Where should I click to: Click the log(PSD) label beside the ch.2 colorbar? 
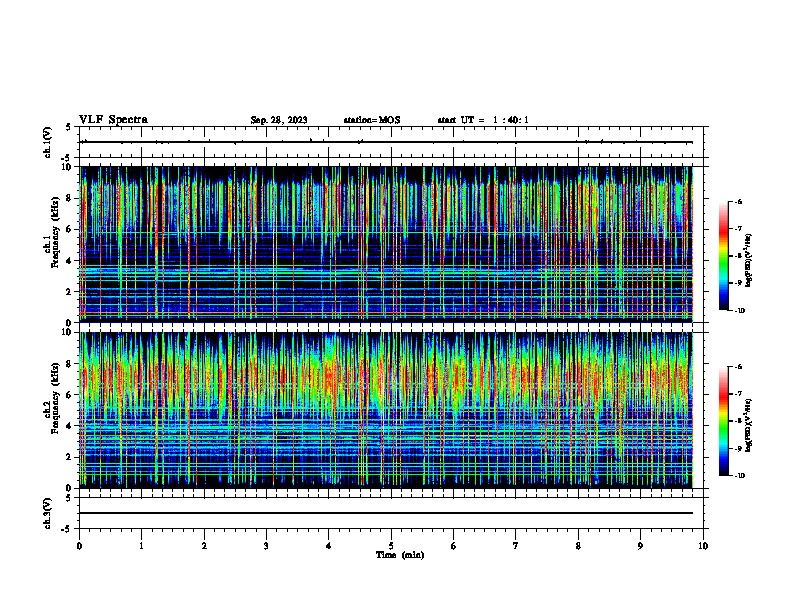(x=748, y=425)
